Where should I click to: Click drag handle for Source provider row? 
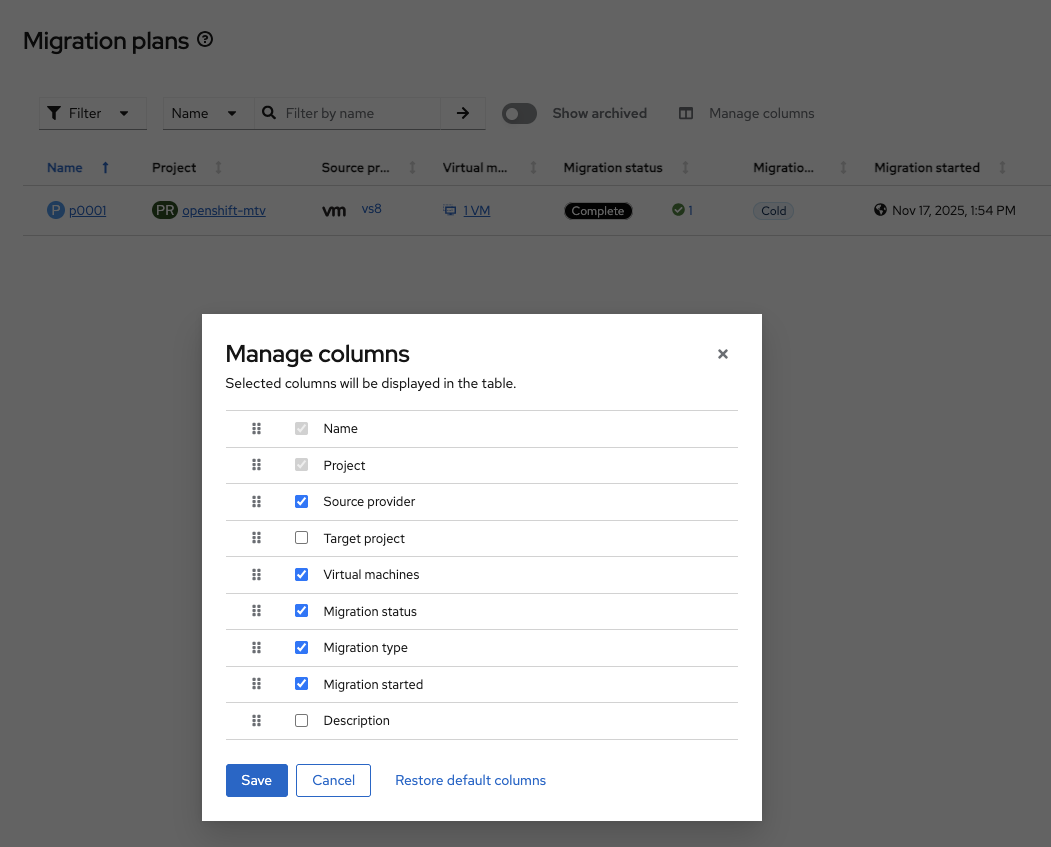point(256,501)
